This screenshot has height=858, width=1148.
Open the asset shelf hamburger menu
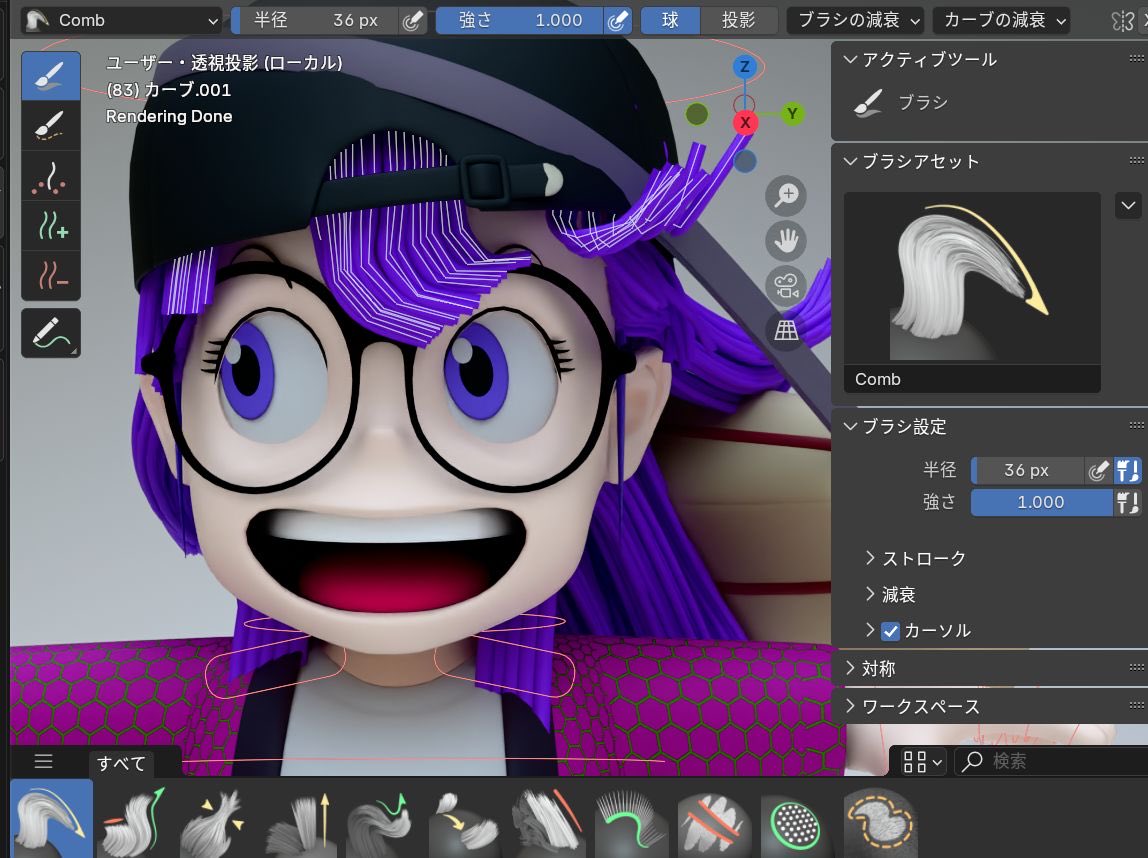(43, 762)
